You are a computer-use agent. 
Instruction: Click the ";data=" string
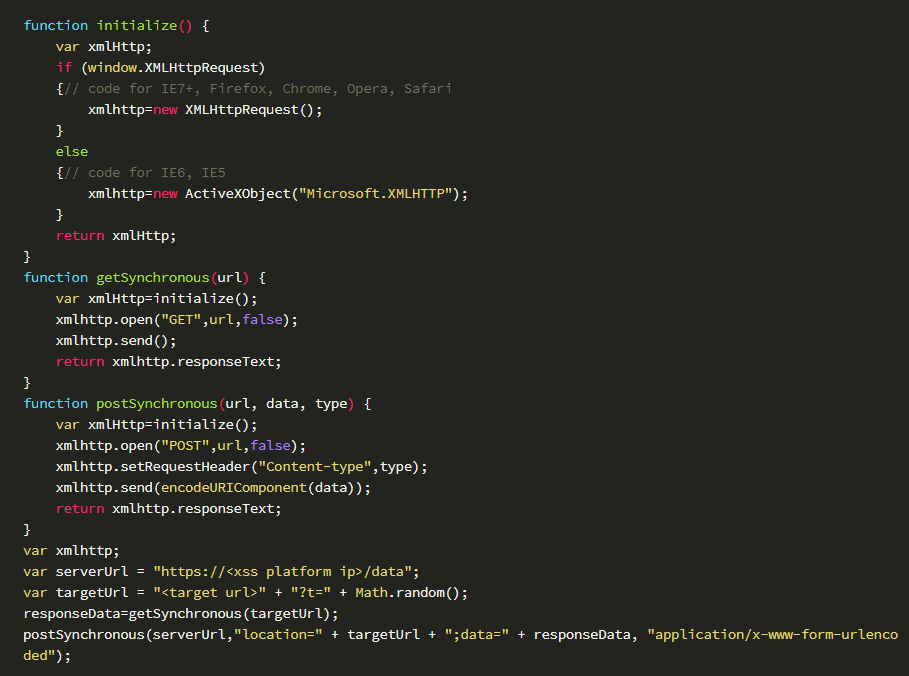(477, 635)
